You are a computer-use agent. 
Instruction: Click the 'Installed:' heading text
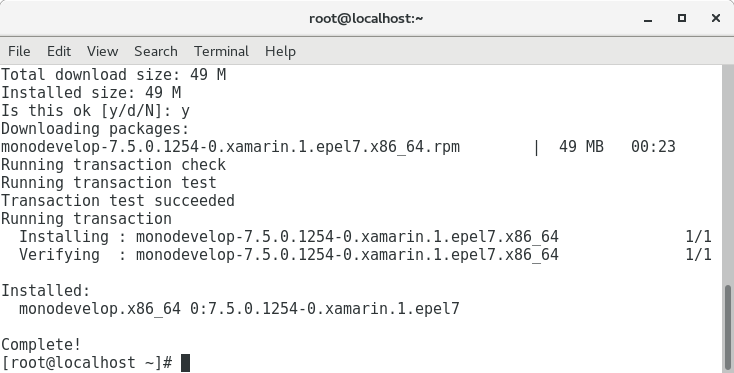[45, 291]
